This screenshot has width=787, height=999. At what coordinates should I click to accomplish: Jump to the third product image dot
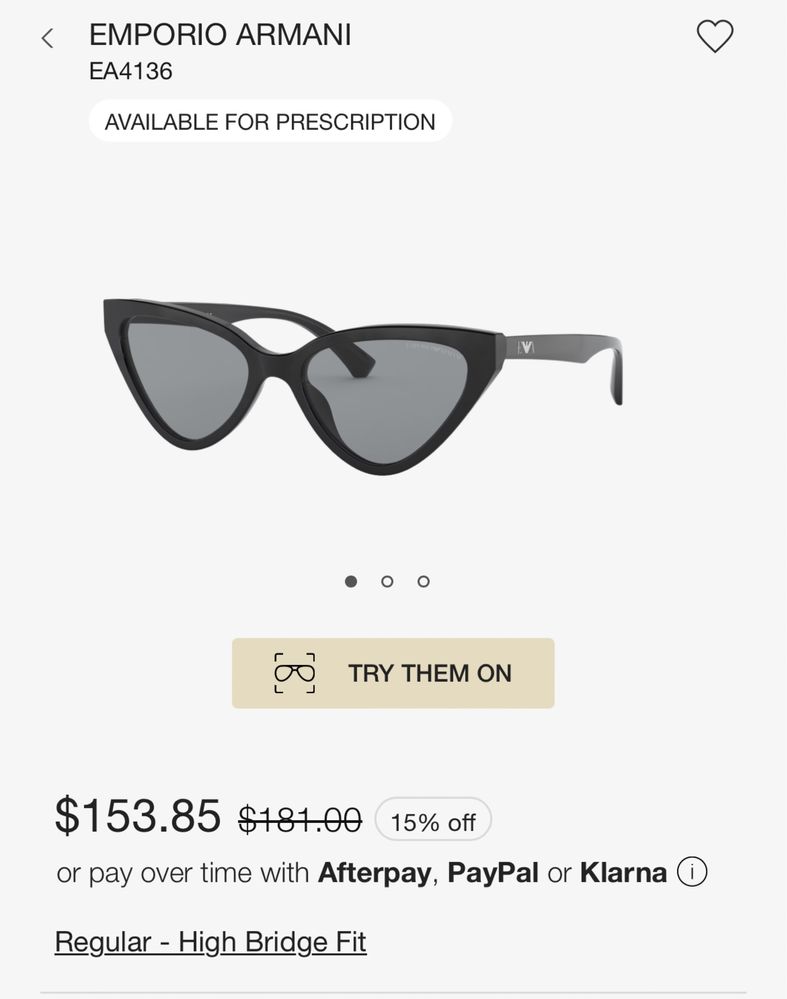tap(424, 581)
